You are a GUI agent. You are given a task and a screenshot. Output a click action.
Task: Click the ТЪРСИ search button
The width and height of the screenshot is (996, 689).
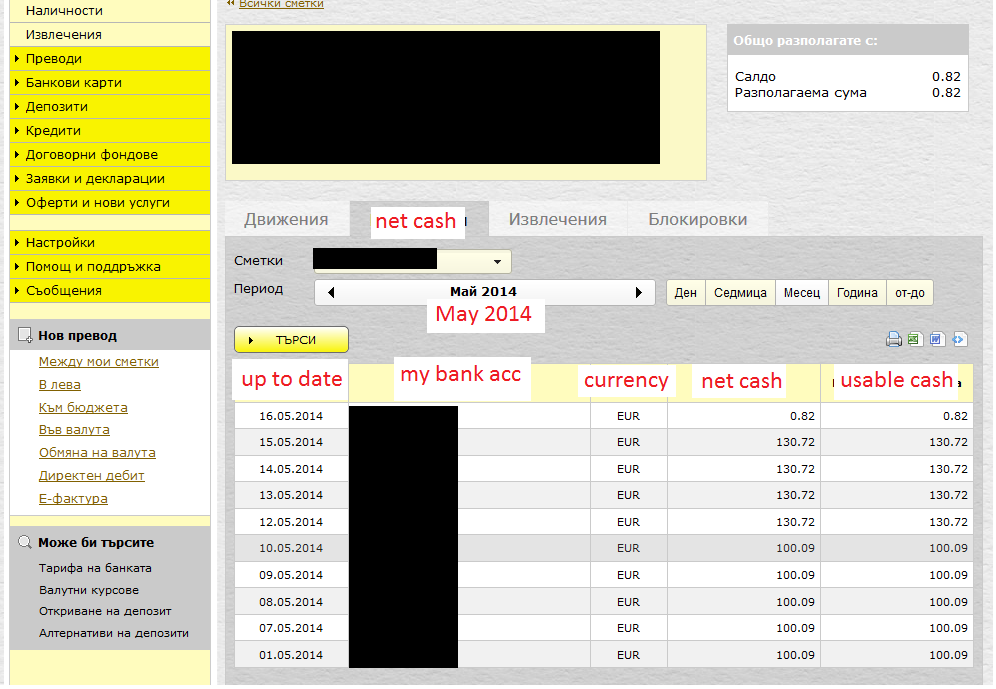click(292, 340)
